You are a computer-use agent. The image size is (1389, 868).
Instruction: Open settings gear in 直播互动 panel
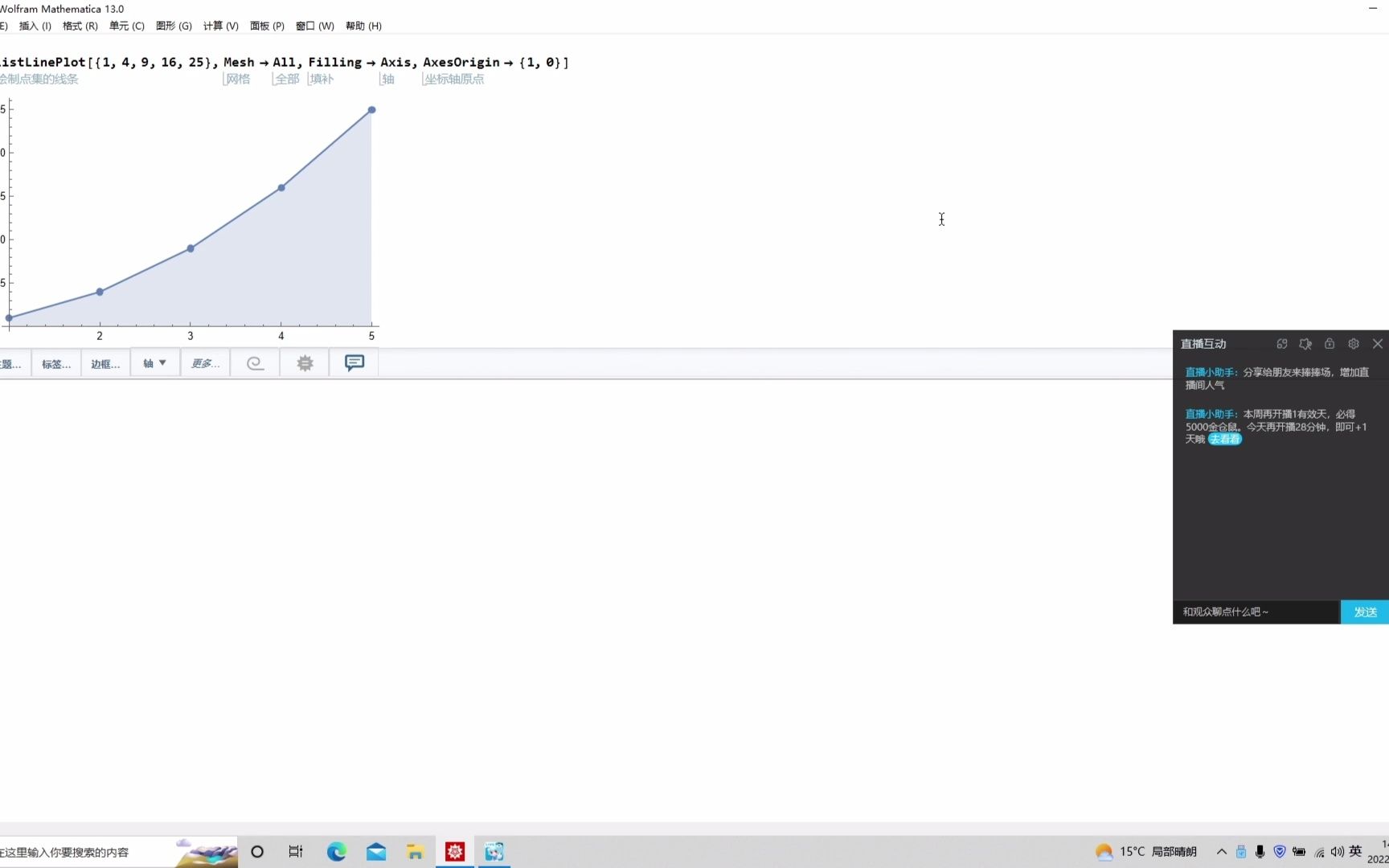pyautogui.click(x=1354, y=344)
